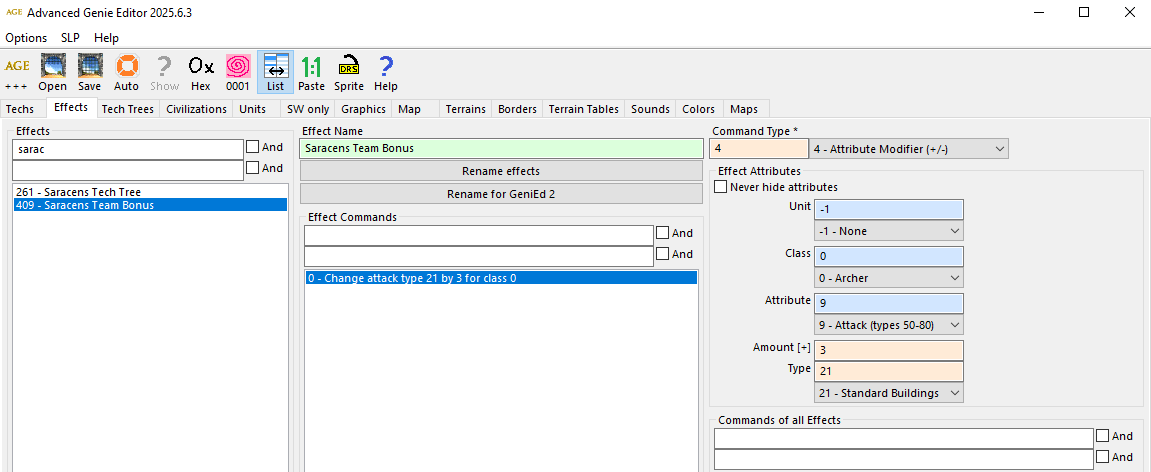Click the Auto lifebuoy toolbar icon
This screenshot has height=472, width=1151.
[x=126, y=73]
